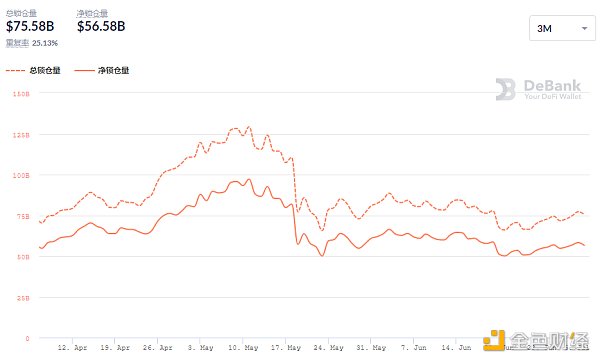
Task: Select the 12. Apr axis label
Action: pos(72,348)
